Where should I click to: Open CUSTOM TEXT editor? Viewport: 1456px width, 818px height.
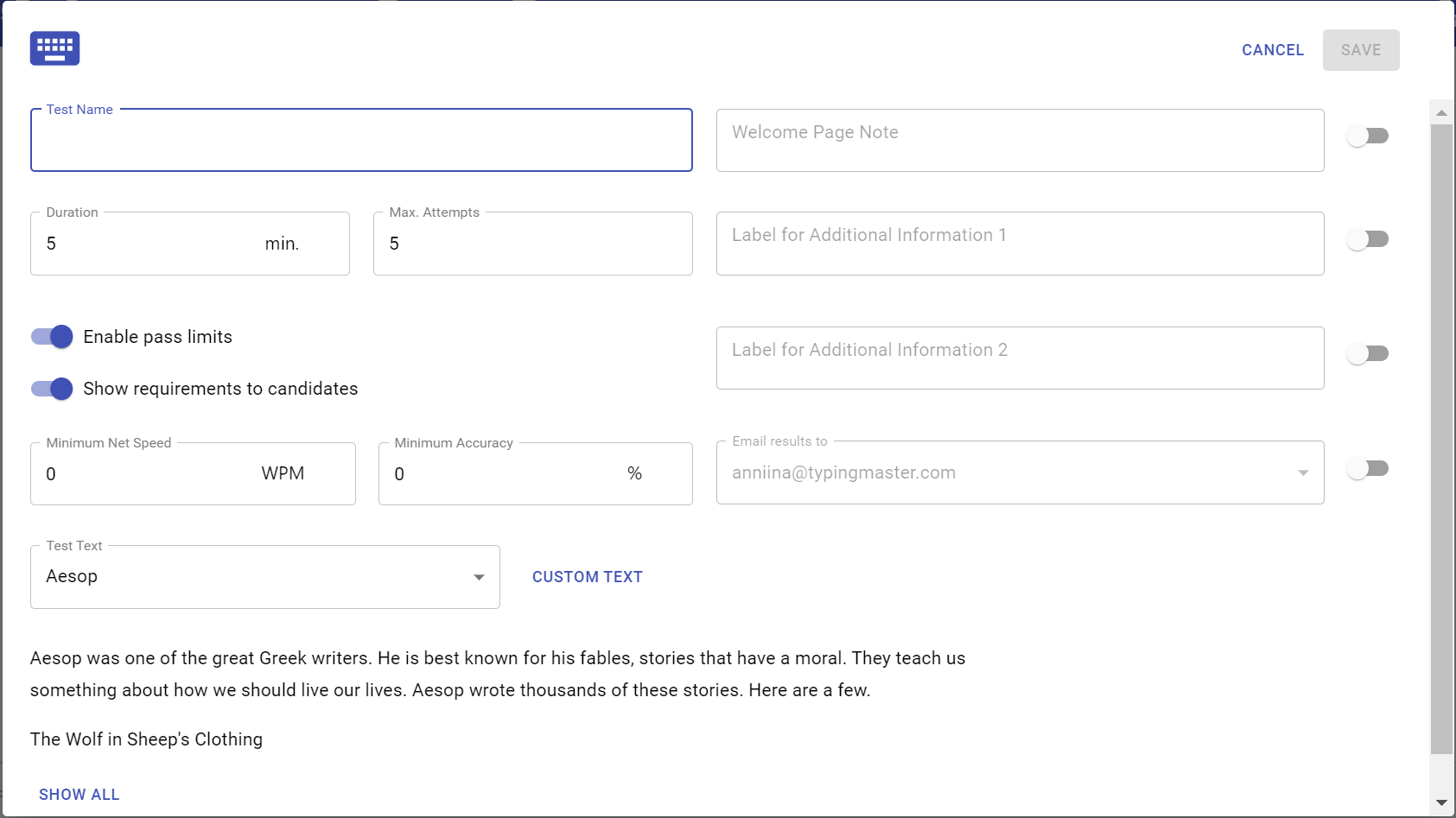(x=587, y=576)
